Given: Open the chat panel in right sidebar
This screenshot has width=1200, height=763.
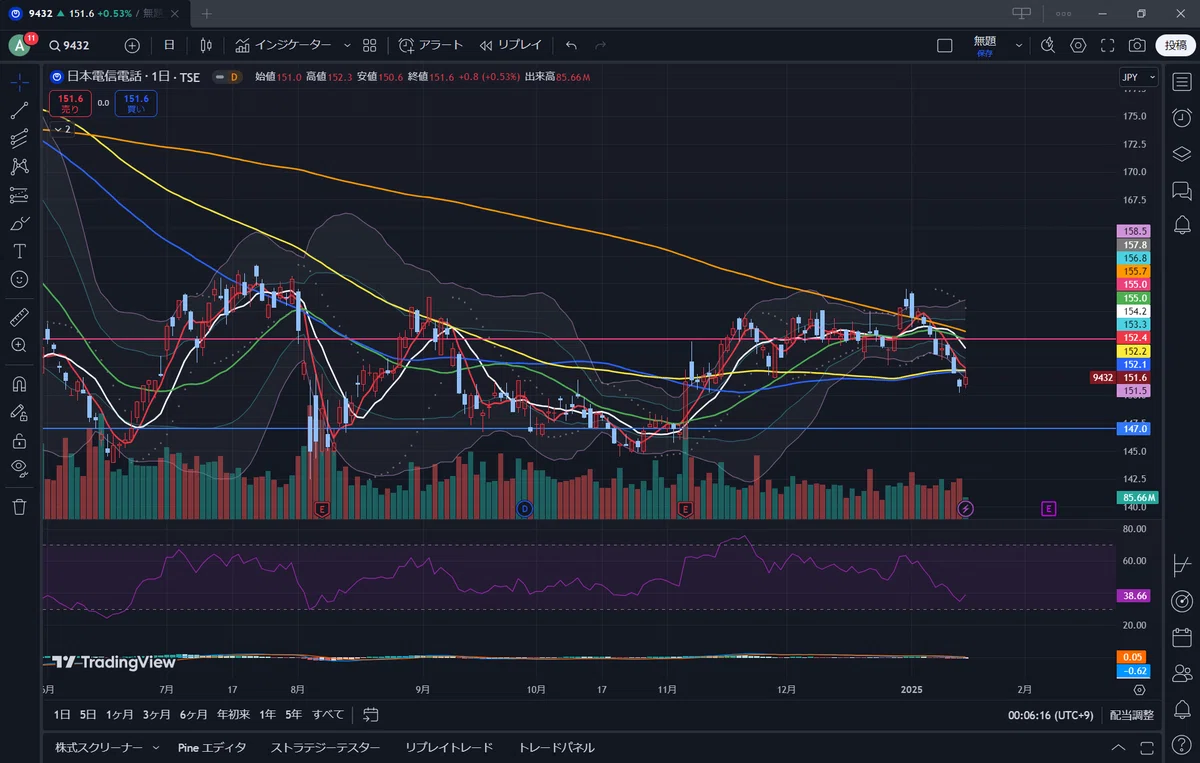Looking at the screenshot, I should point(1181,190).
